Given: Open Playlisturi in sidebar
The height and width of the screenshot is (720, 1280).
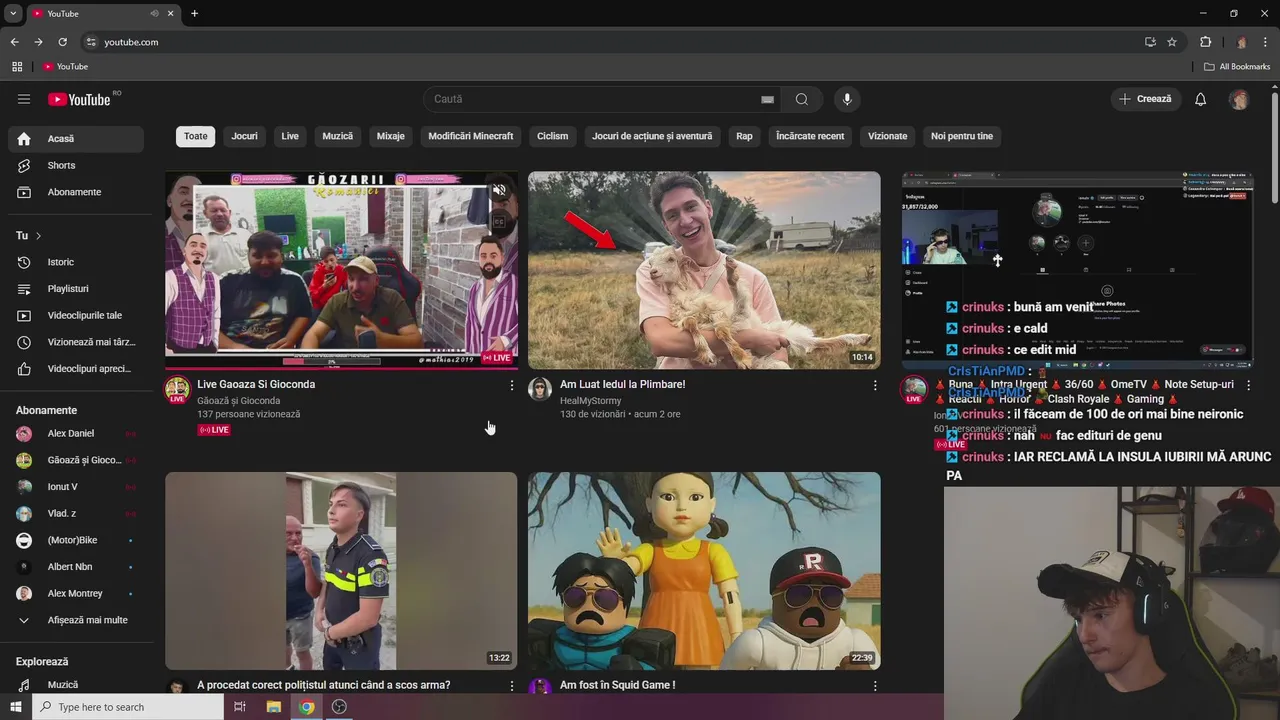Looking at the screenshot, I should coord(76,289).
